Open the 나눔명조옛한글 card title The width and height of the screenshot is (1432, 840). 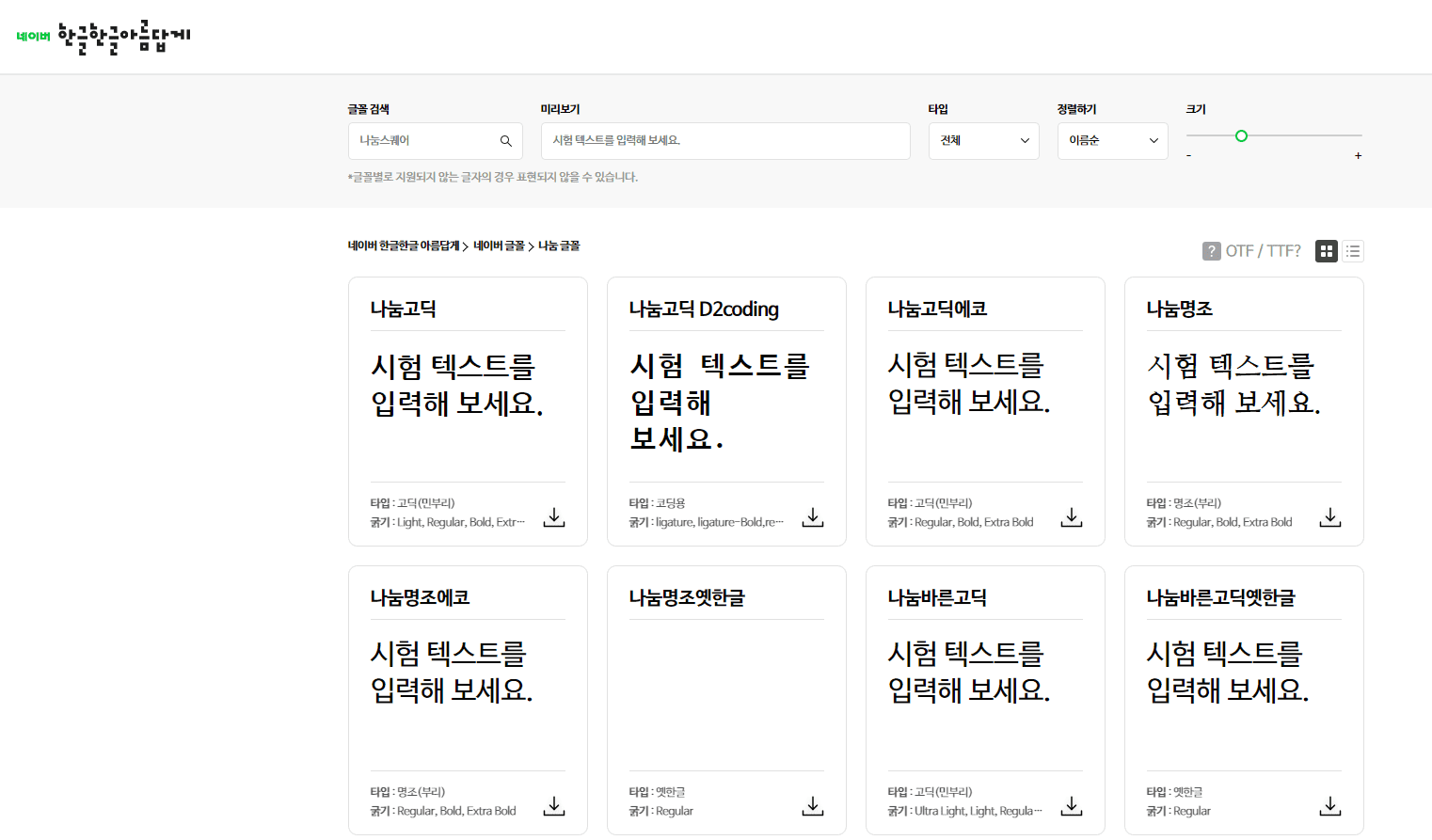[x=687, y=598]
